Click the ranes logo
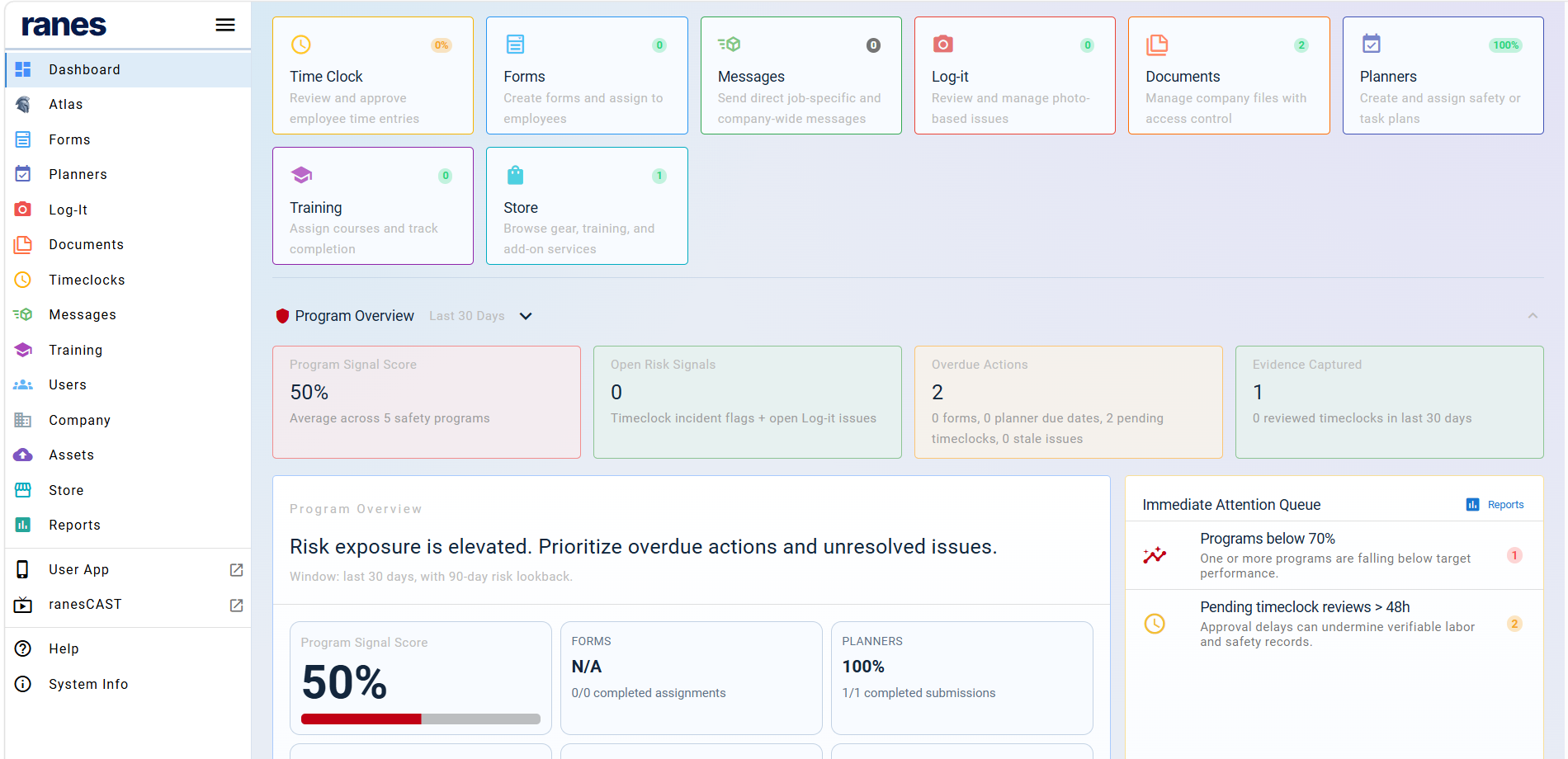Image resolution: width=1568 pixels, height=759 pixels. click(x=64, y=26)
